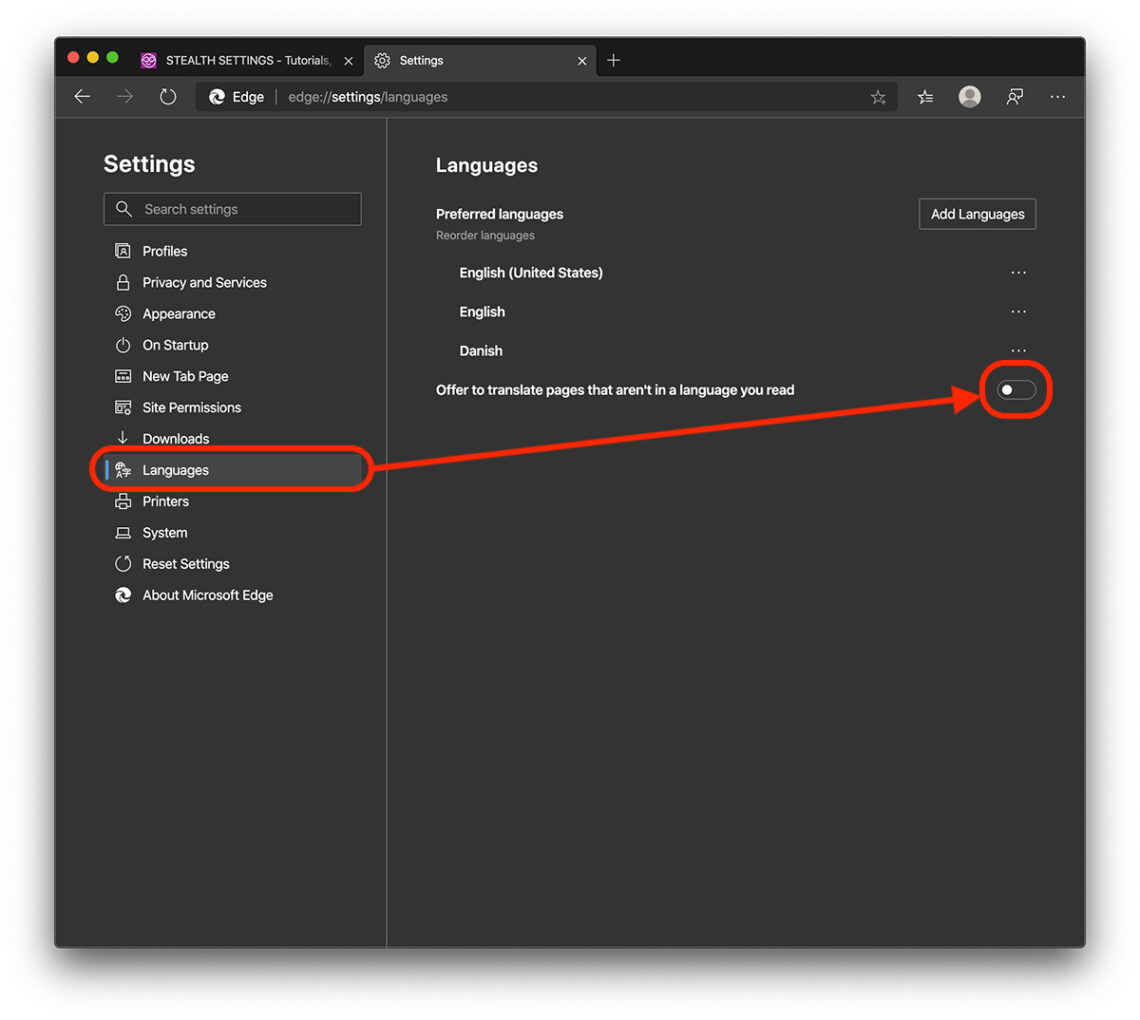Open the Downloads settings section
The image size is (1140, 1020).
[176, 438]
